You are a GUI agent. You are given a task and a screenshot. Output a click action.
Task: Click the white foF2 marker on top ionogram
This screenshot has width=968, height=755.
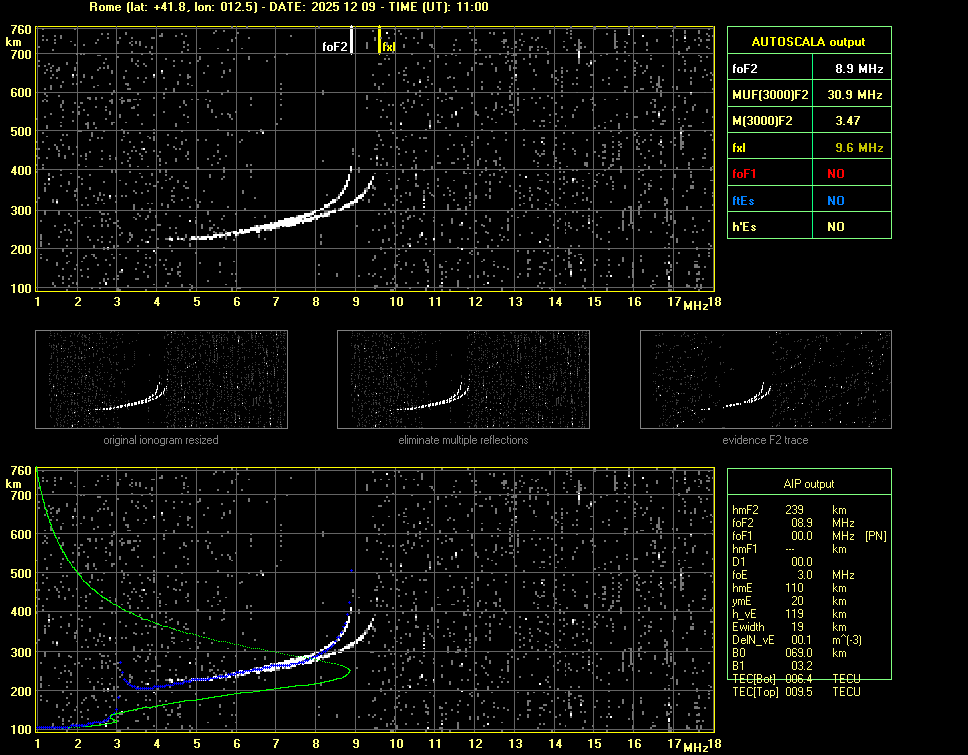pyautogui.click(x=351, y=40)
